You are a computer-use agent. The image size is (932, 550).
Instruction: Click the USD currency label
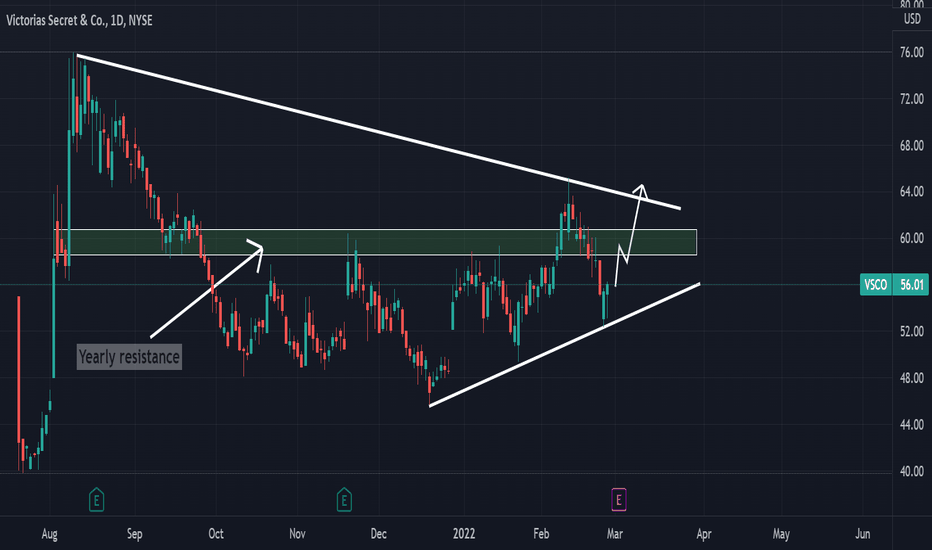pos(912,19)
